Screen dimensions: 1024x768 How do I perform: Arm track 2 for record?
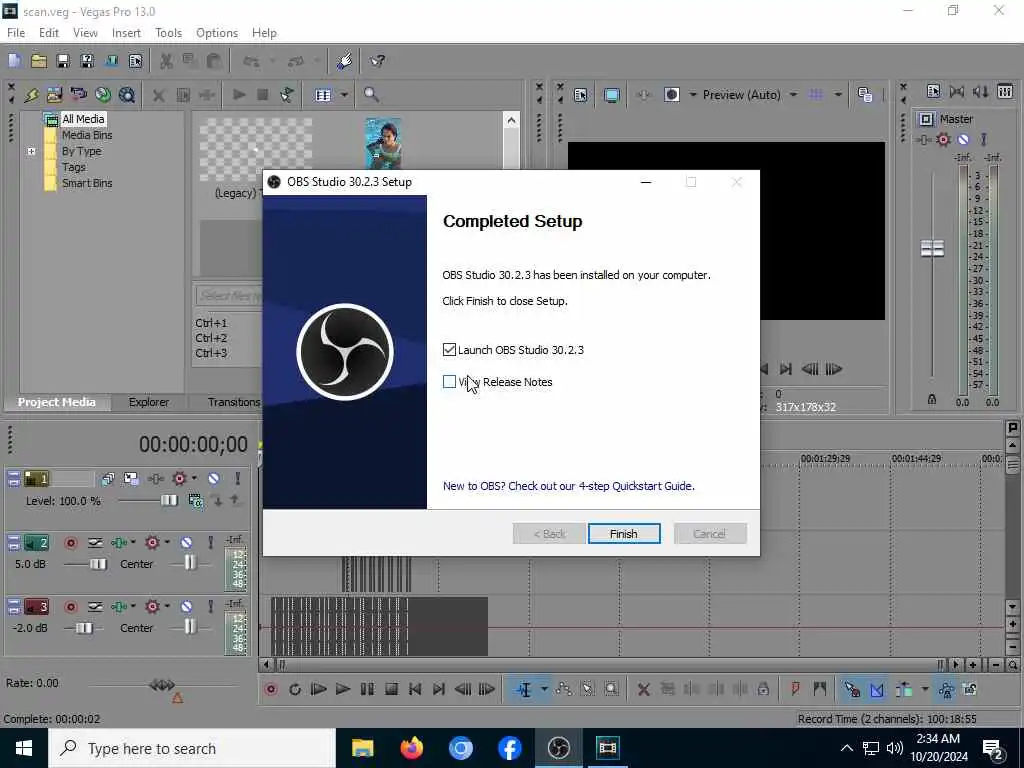click(71, 543)
